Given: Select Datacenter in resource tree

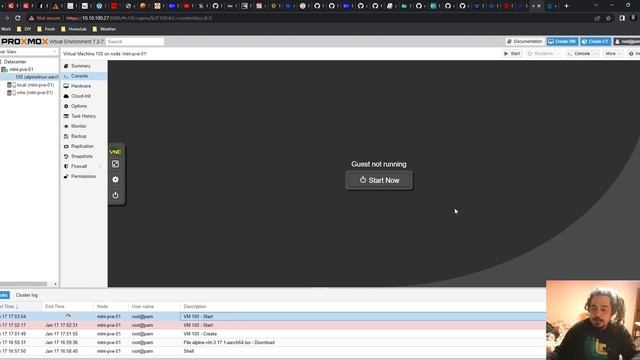Looking at the screenshot, I should pyautogui.click(x=15, y=62).
